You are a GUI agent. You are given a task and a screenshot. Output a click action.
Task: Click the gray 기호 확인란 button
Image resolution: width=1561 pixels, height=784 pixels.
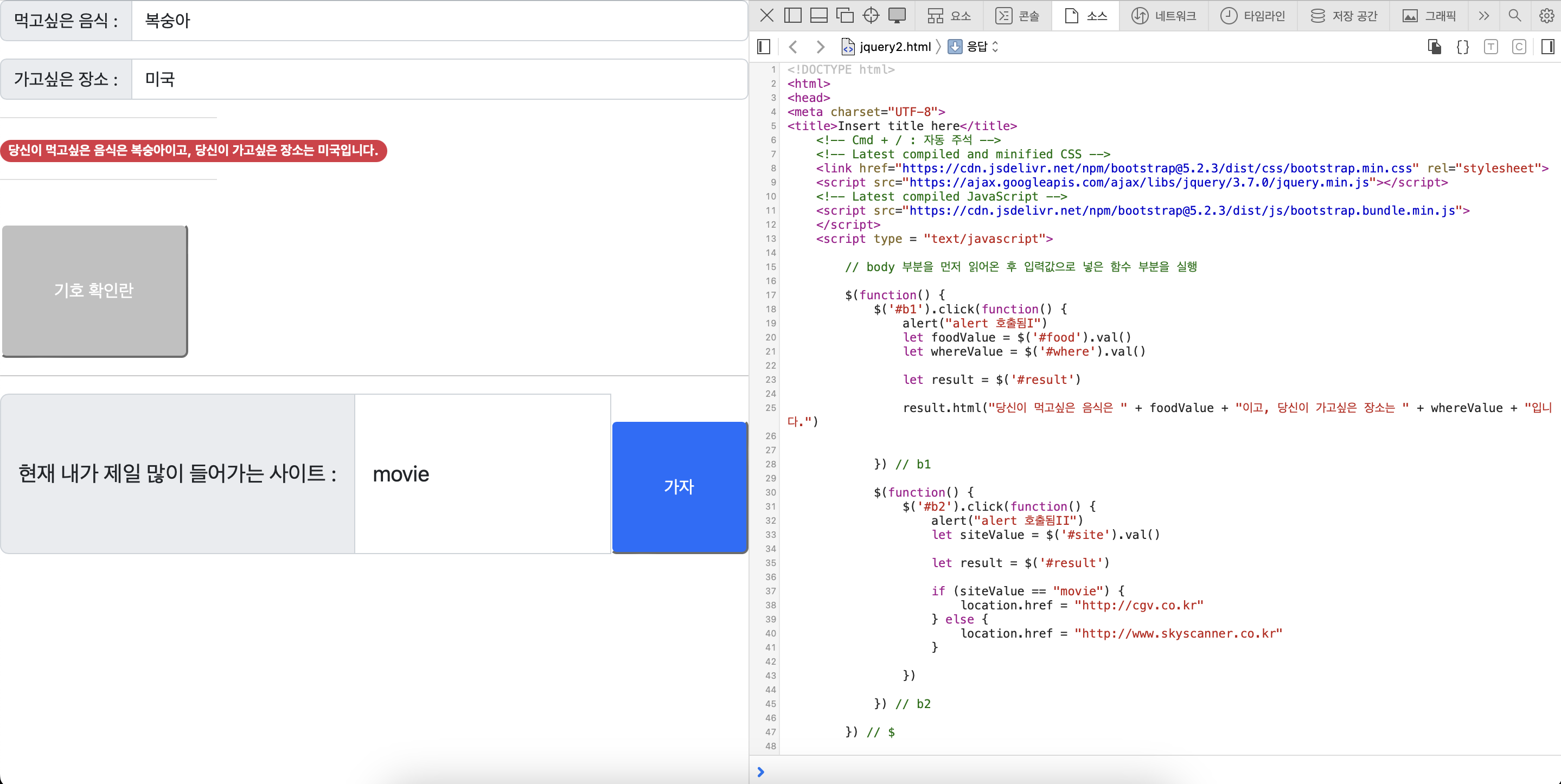[94, 291]
